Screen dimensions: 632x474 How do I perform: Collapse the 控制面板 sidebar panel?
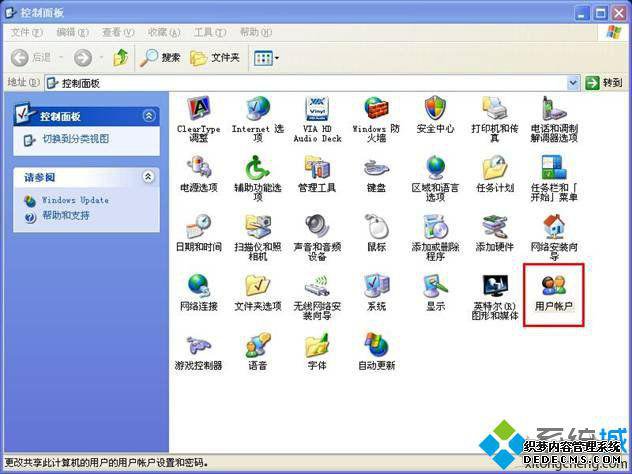click(x=149, y=116)
